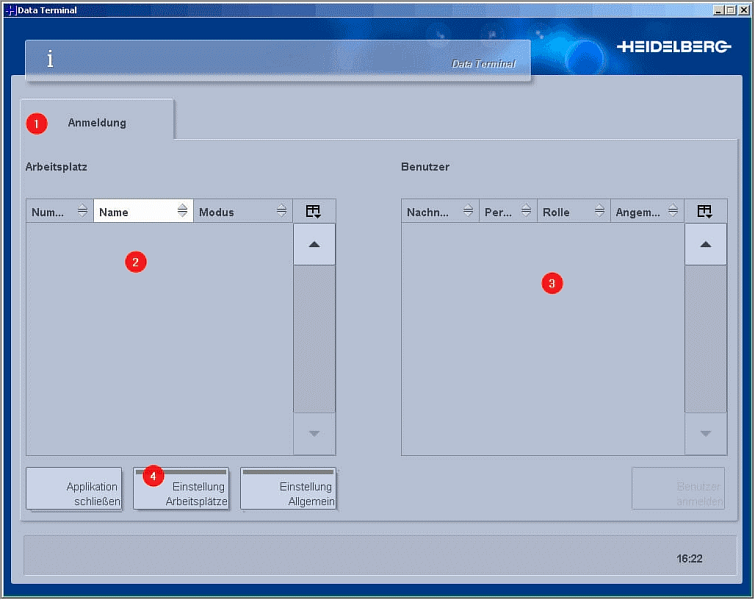Open Einstellung Allgemein settings
Image resolution: width=755 pixels, height=600 pixels.
[x=288, y=490]
